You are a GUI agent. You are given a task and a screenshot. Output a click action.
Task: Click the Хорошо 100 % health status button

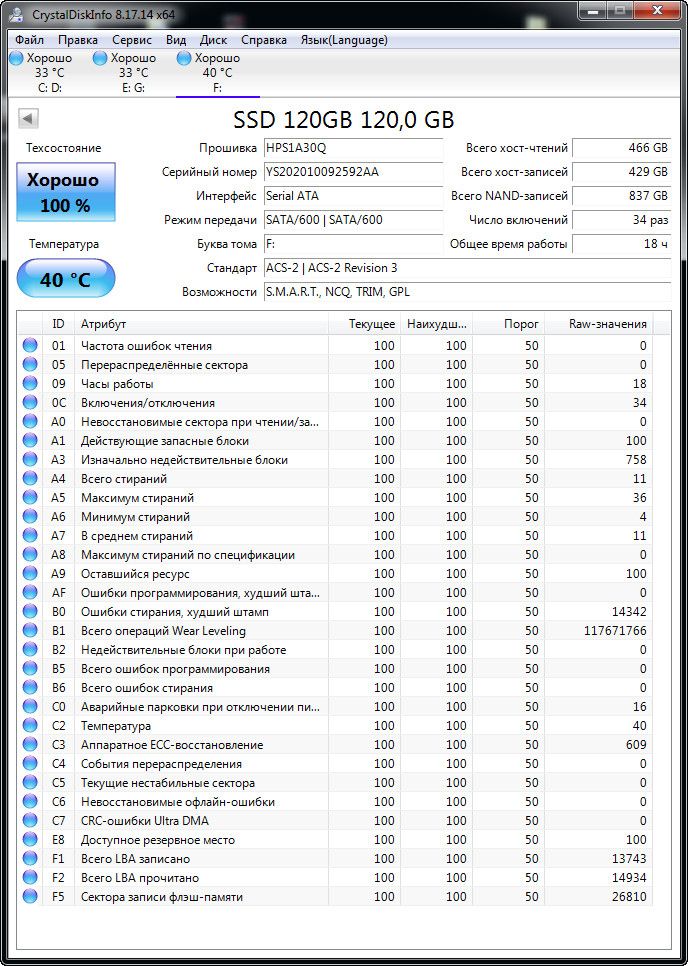point(65,192)
